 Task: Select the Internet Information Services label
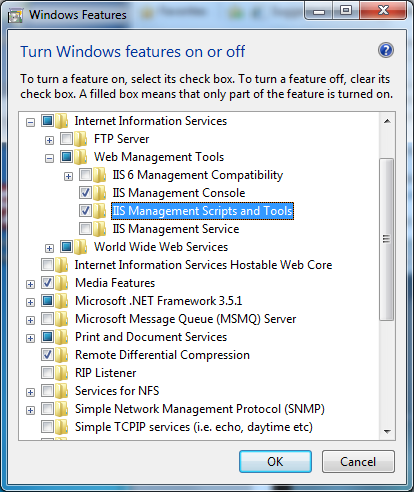click(151, 121)
